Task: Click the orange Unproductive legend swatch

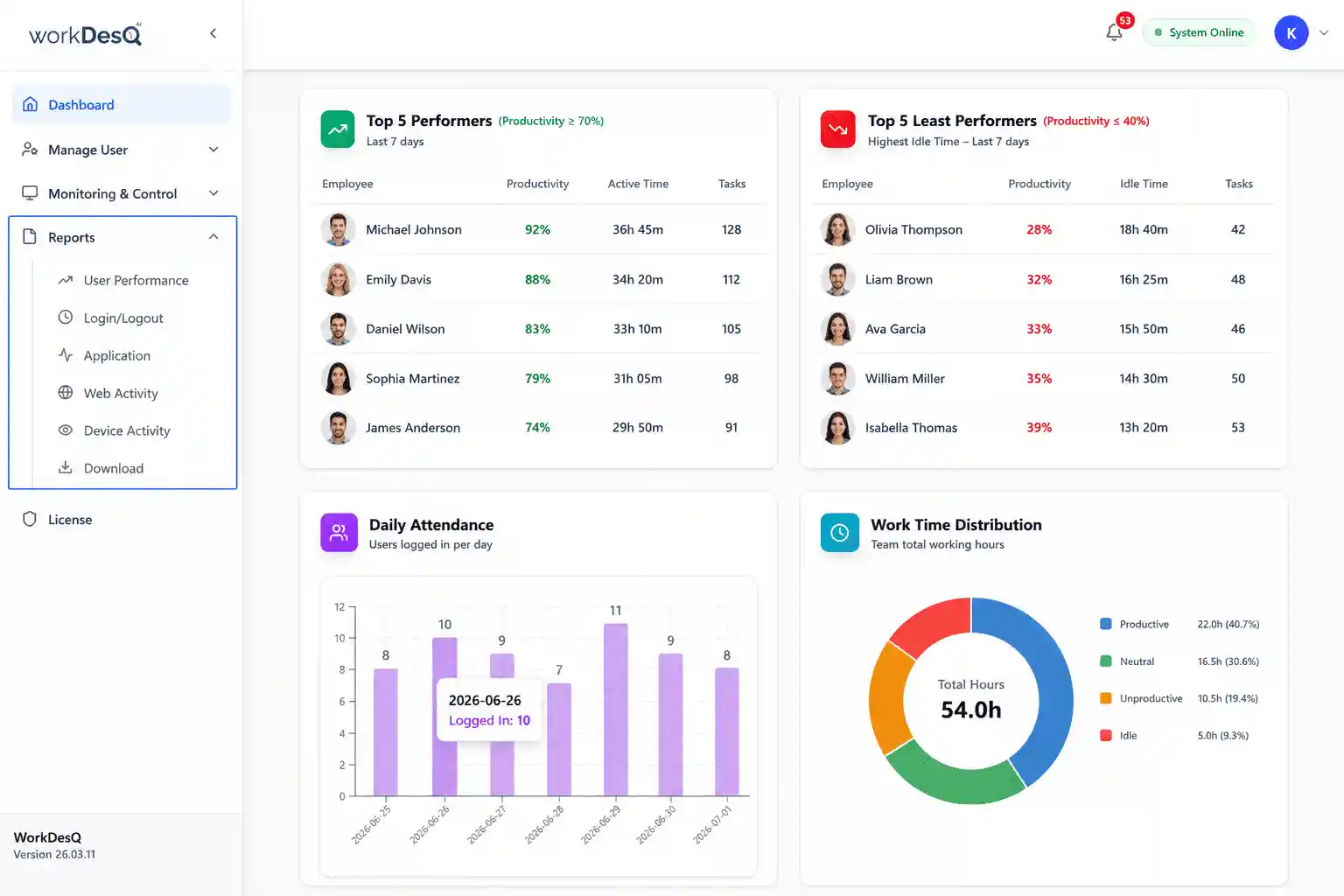Action: pyautogui.click(x=1105, y=698)
